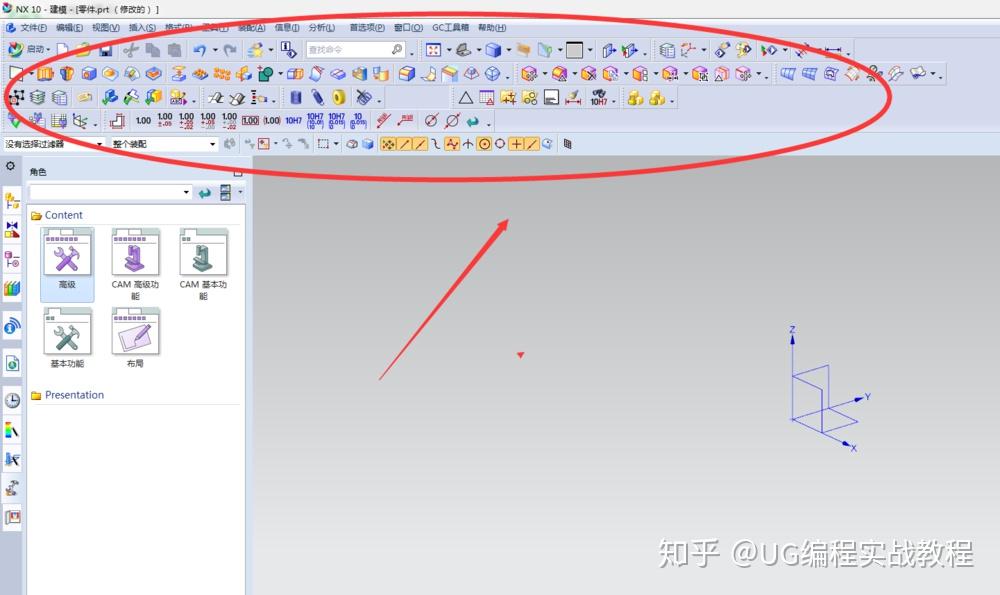Select the 基本功能 role
The image size is (1000, 595).
pyautogui.click(x=67, y=338)
